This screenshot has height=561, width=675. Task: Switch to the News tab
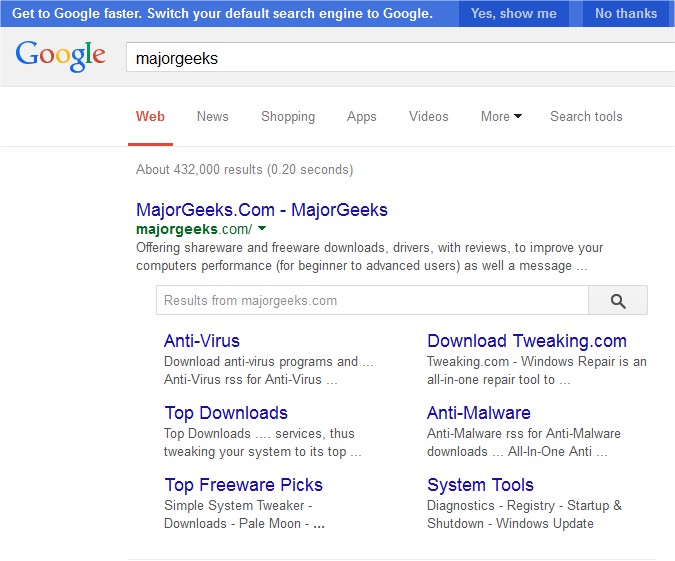[x=213, y=116]
